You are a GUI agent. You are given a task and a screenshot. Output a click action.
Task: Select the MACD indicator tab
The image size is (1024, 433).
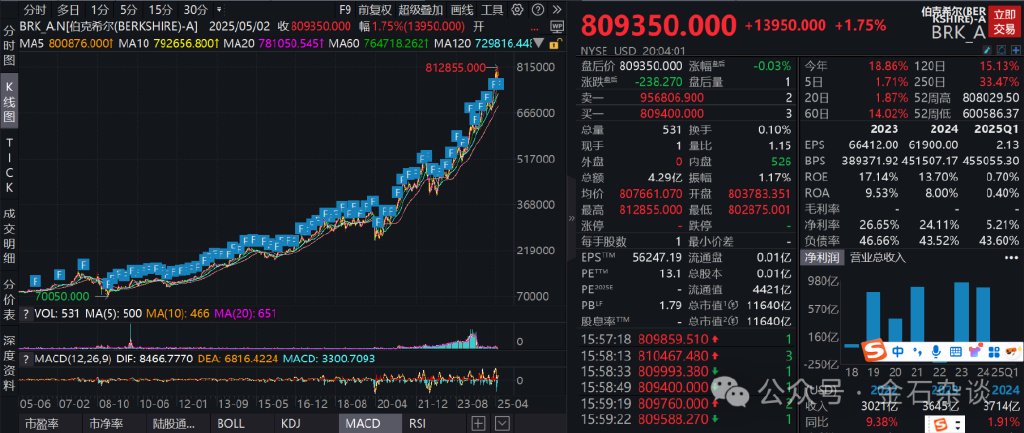369,423
